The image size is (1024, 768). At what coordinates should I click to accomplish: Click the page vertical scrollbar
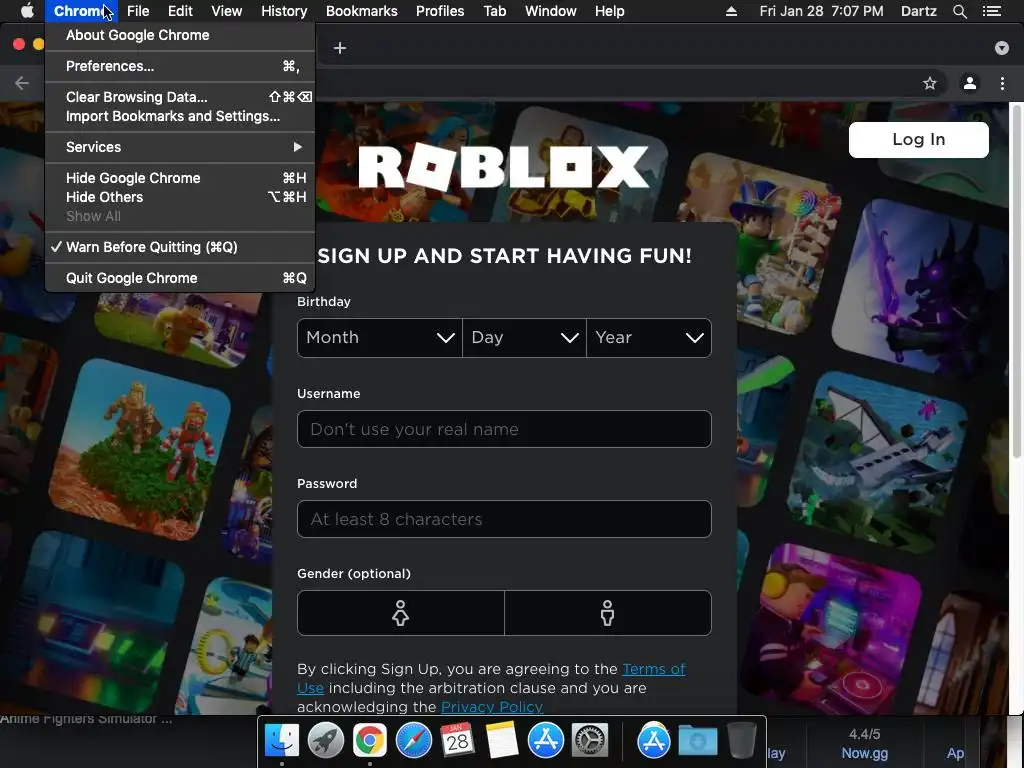1016,281
